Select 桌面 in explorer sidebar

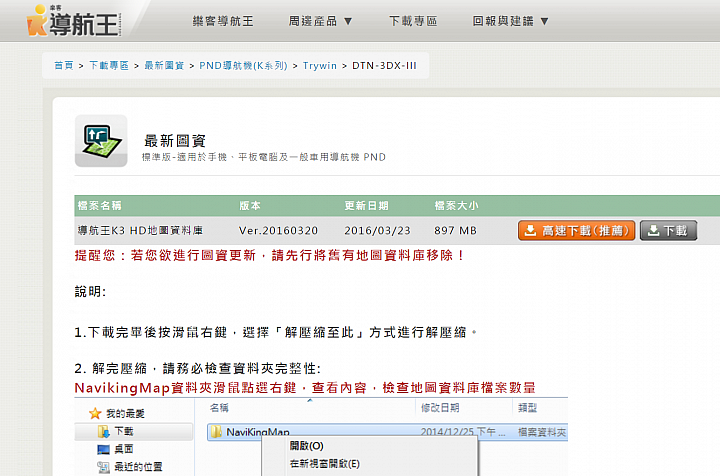click(116, 449)
